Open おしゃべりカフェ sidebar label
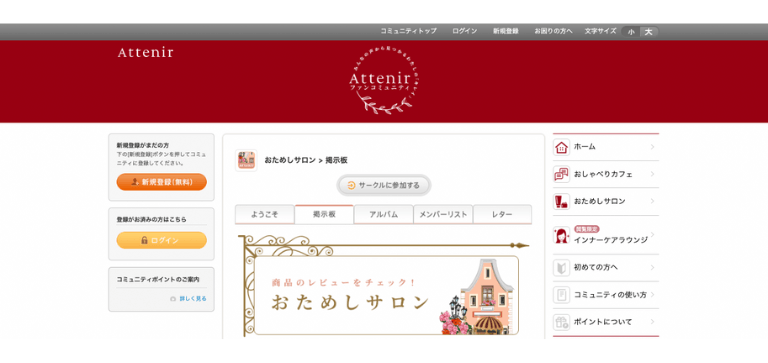This screenshot has height=363, width=768. (x=603, y=174)
